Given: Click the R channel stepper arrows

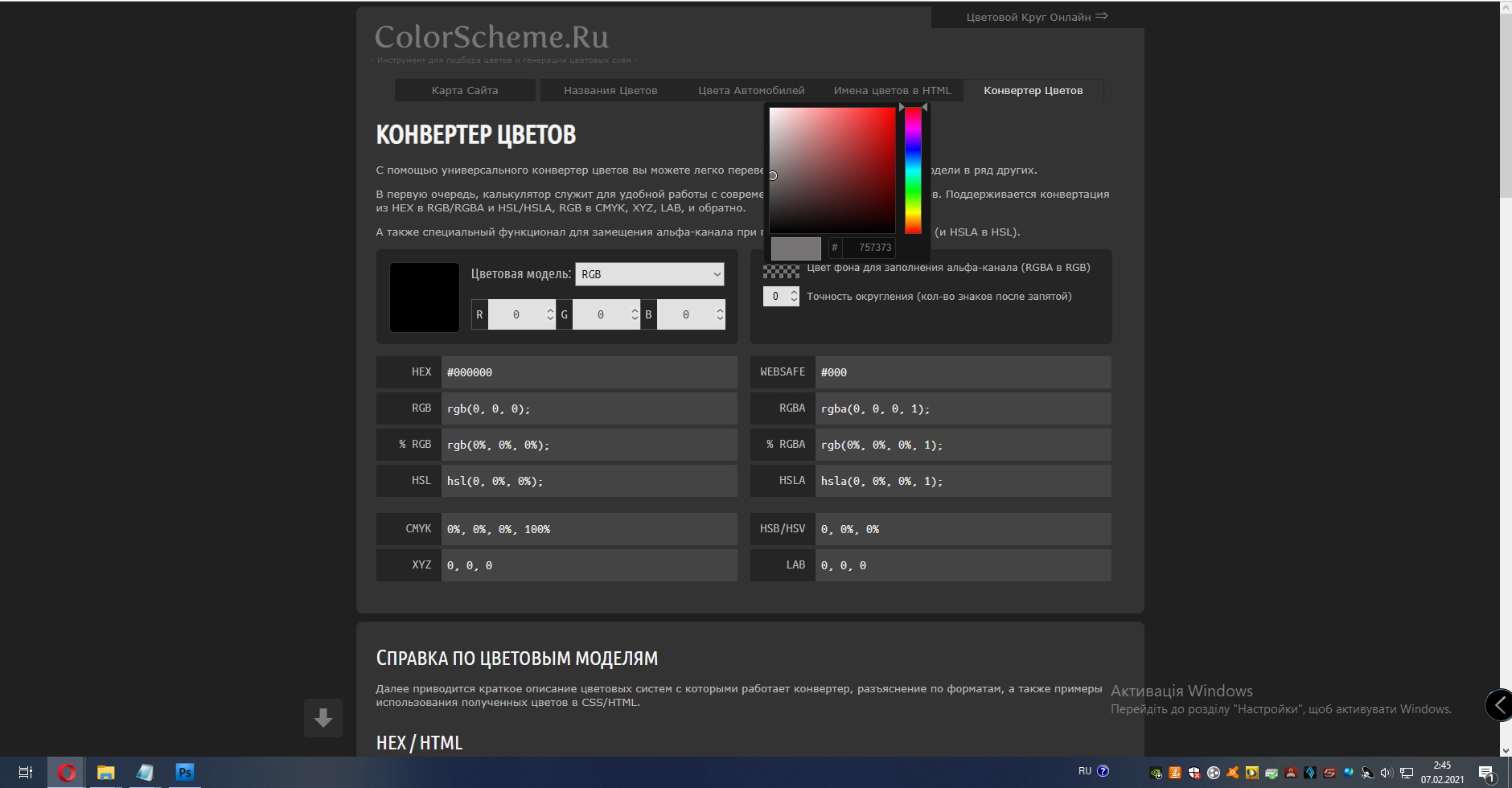Looking at the screenshot, I should [550, 314].
